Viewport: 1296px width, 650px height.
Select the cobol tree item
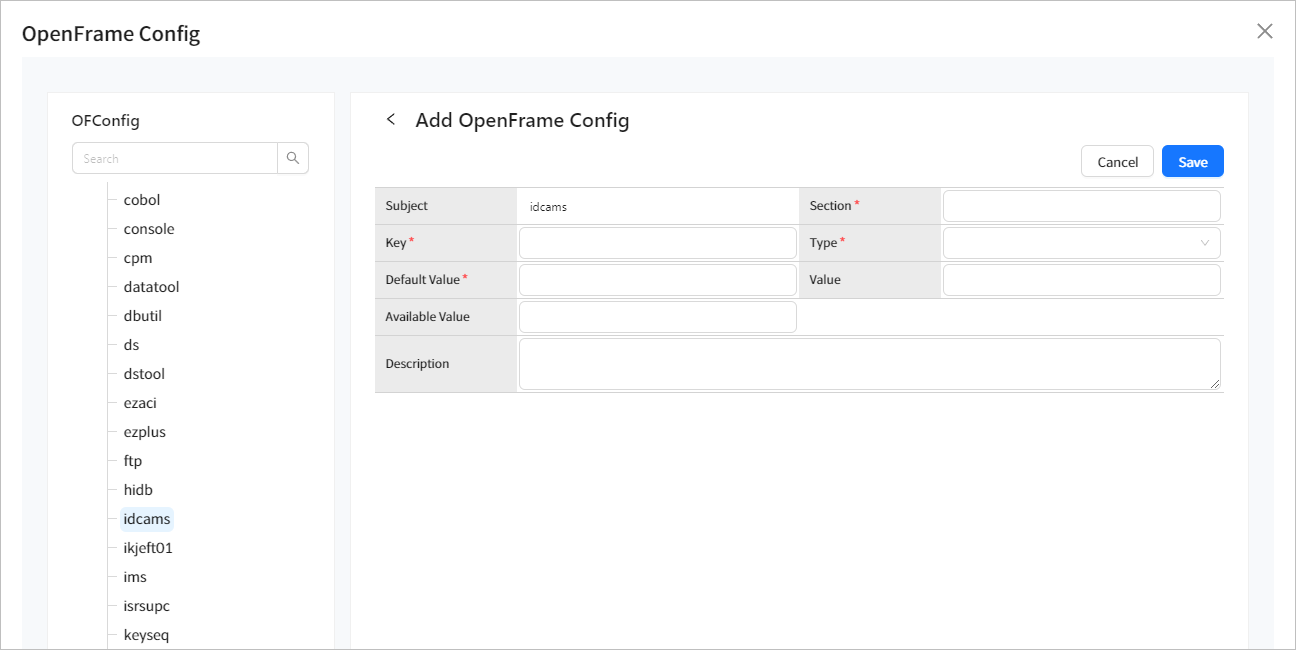(141, 199)
